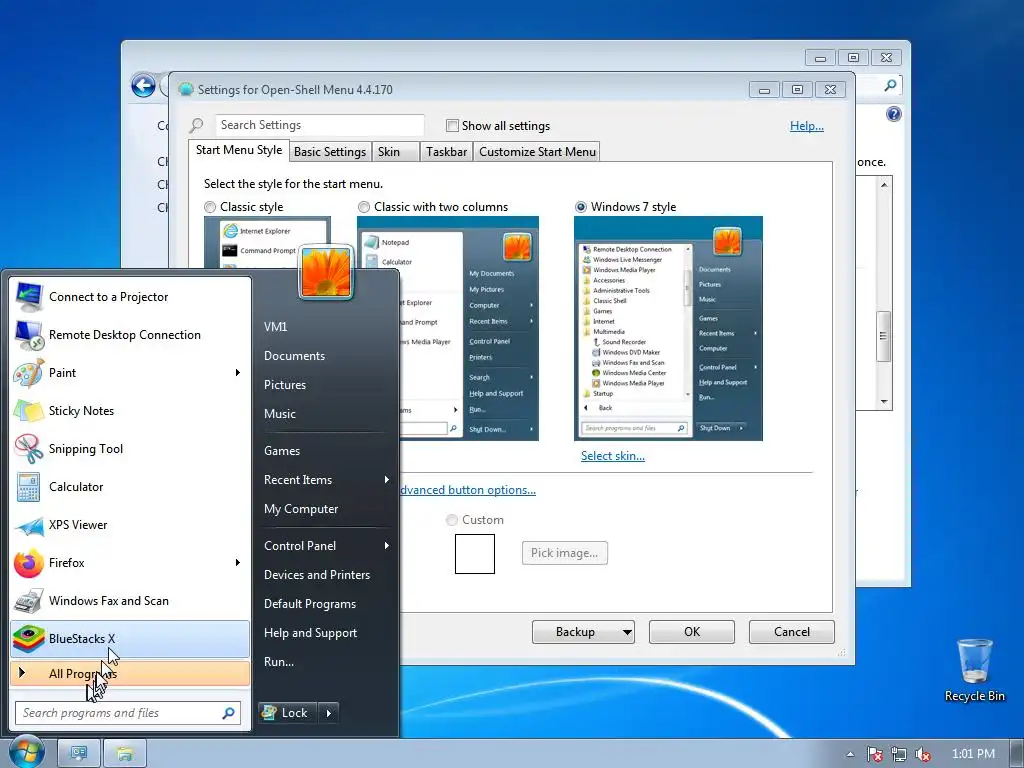Viewport: 1024px width, 768px height.
Task: Open Windows Fax and Scan icon
Action: click(x=29, y=601)
